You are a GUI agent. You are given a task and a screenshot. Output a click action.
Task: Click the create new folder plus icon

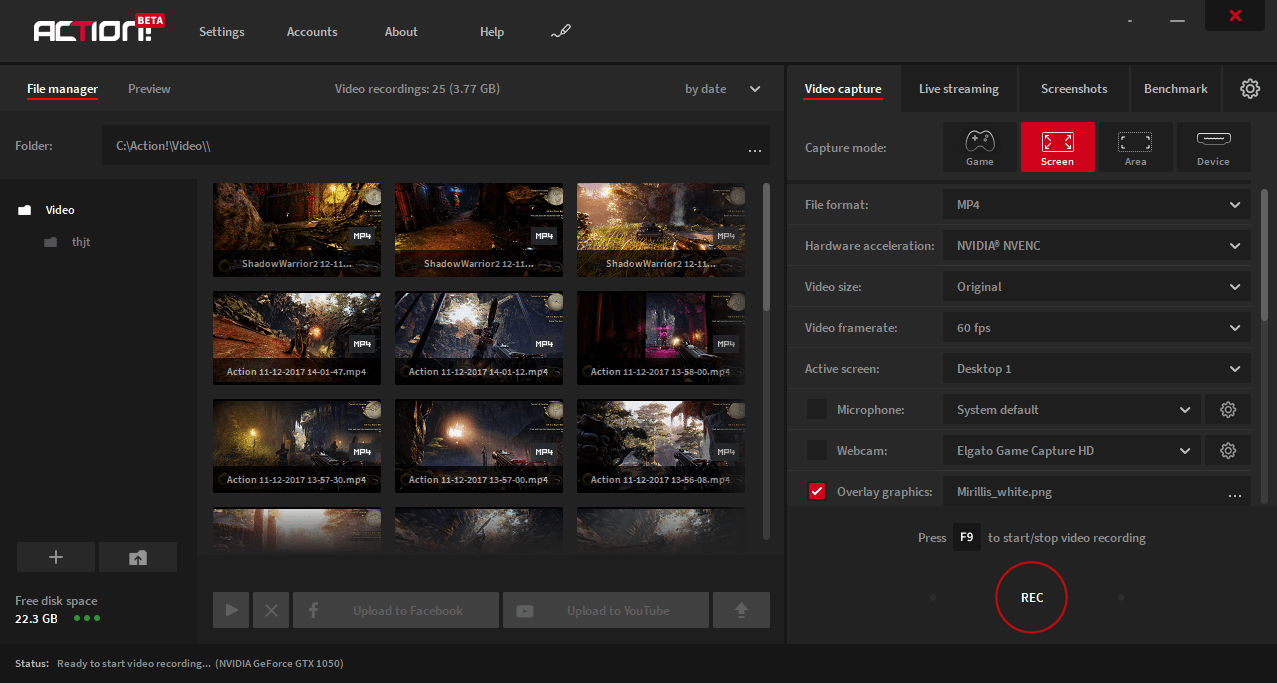55,557
